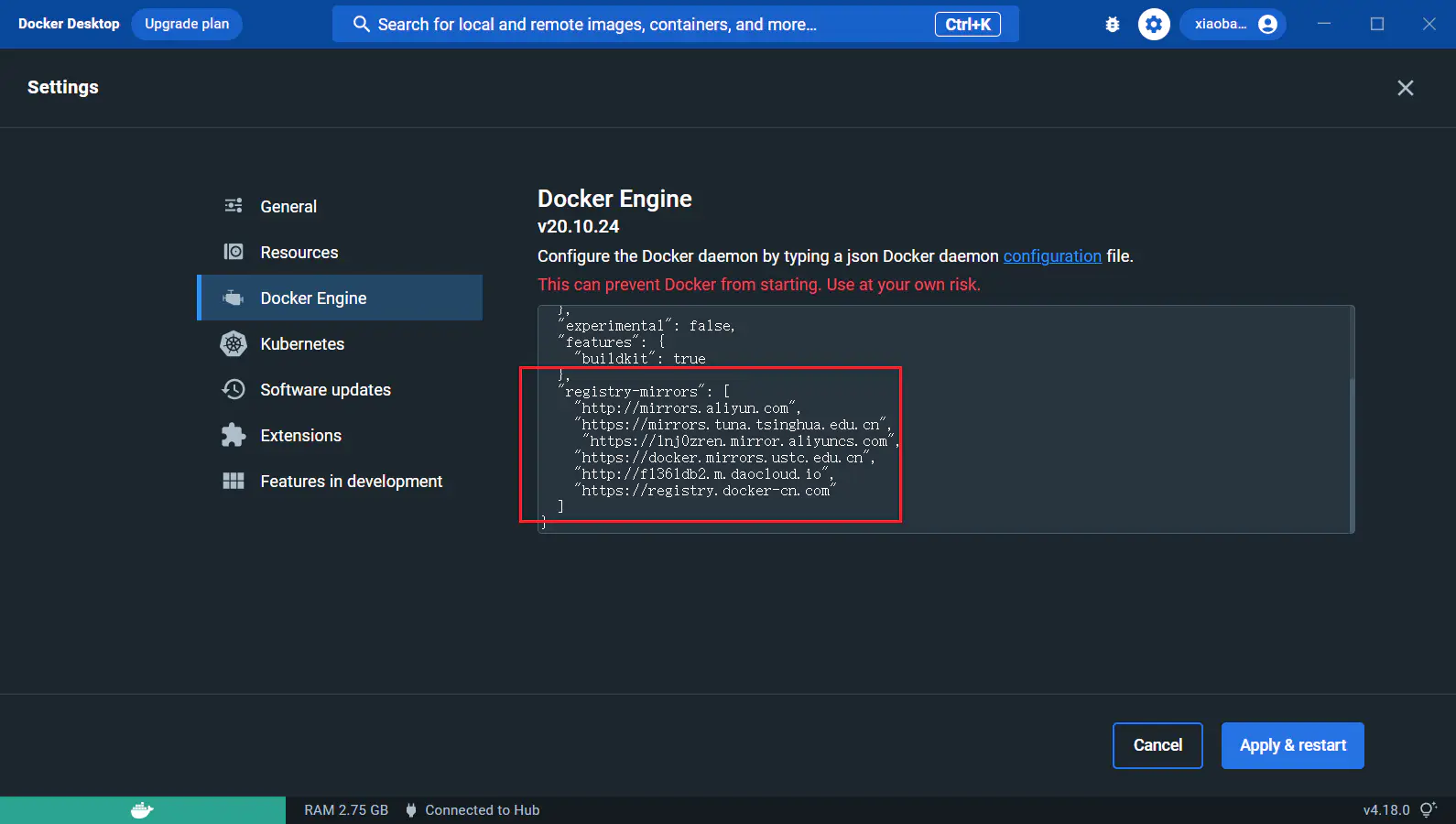
Task: Click the Features in development grid icon
Action: [234, 481]
